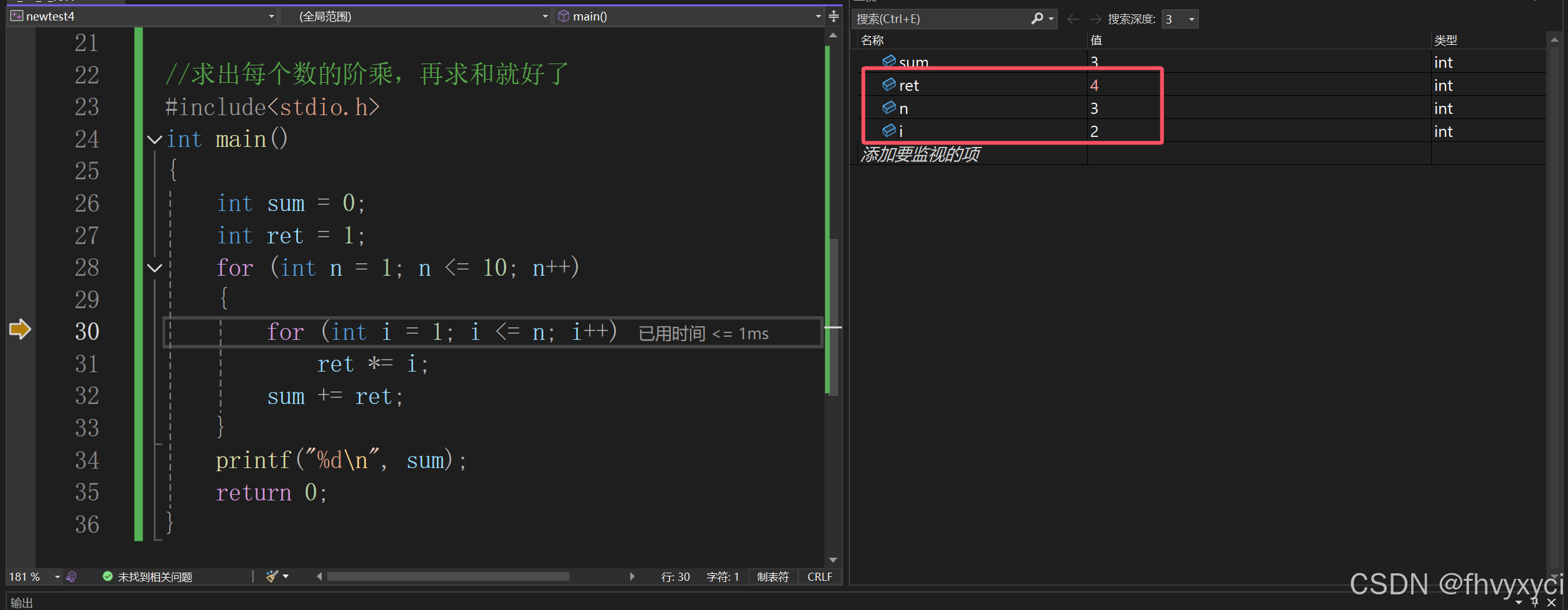Click the printf call on line 34
The image size is (1568, 610).
[x=341, y=461]
